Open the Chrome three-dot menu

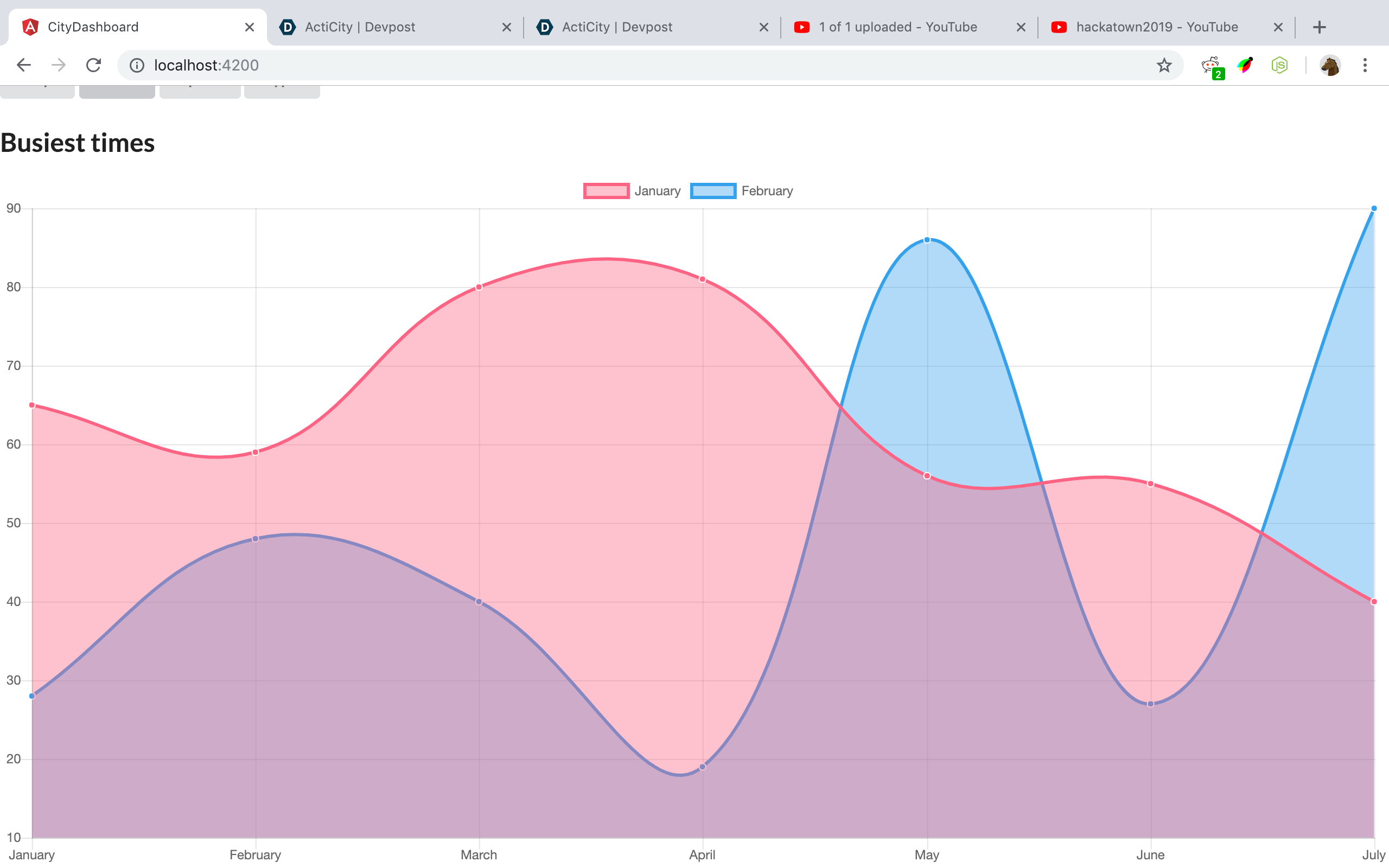coord(1365,65)
